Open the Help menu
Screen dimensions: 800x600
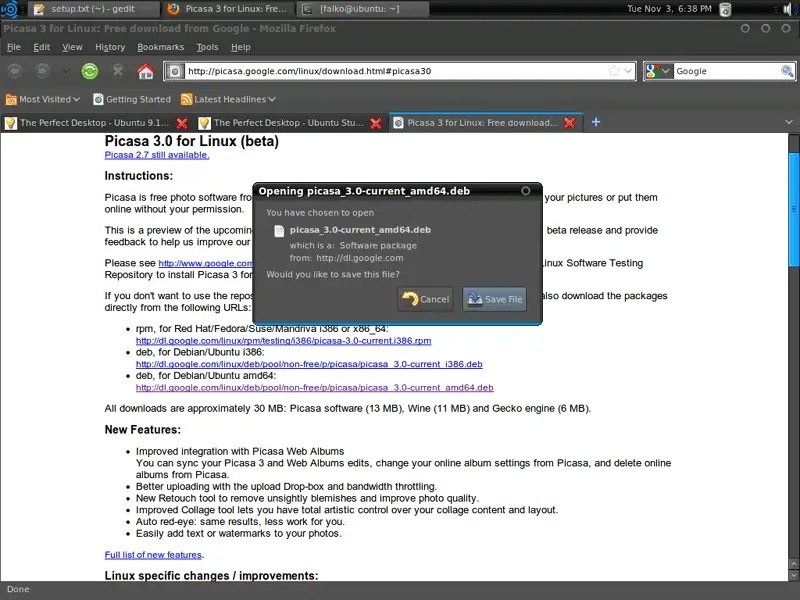(x=240, y=47)
